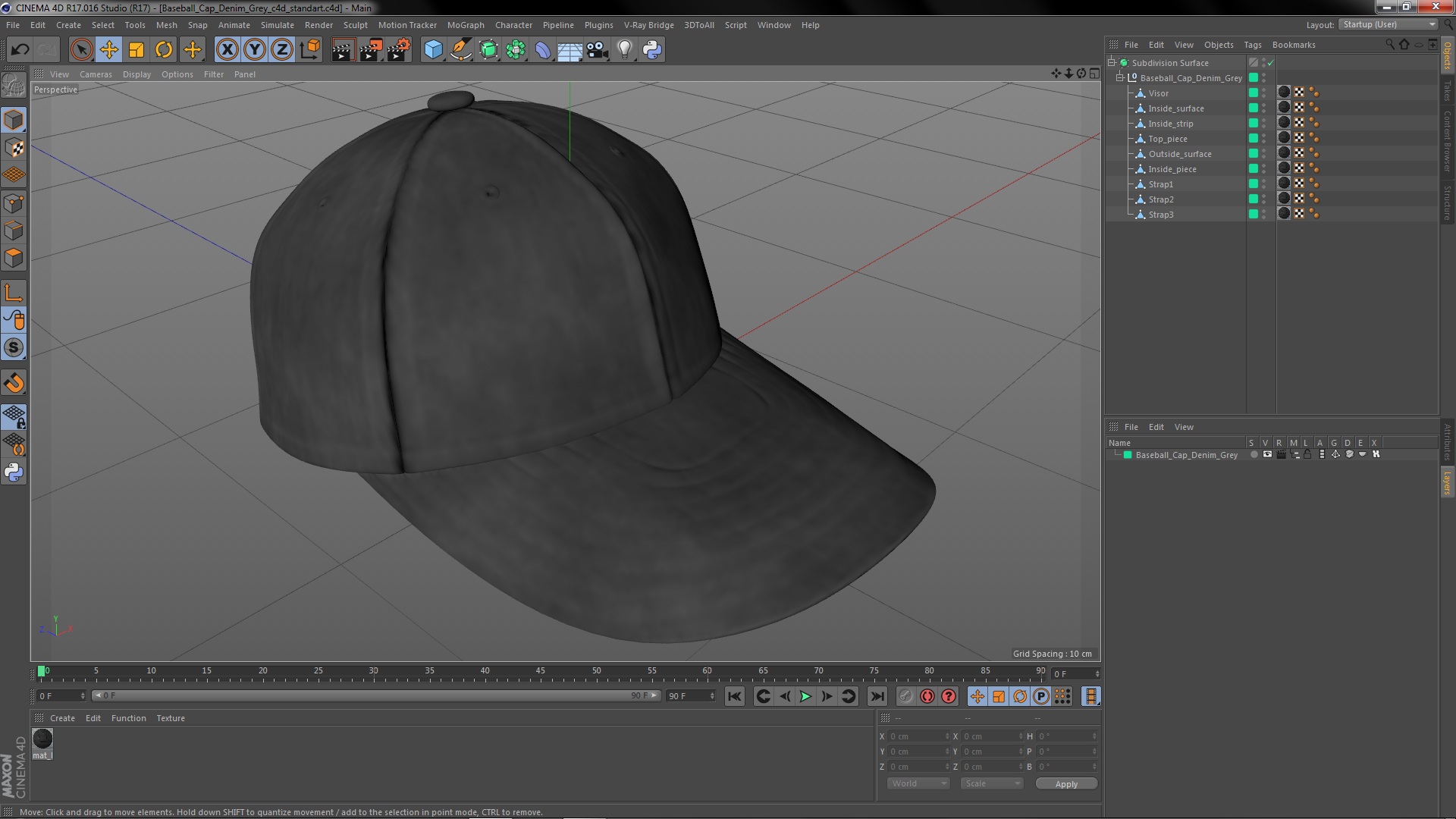This screenshot has width=1456, height=819.
Task: Select the mat_l material thumbnail
Action: pos(42,739)
